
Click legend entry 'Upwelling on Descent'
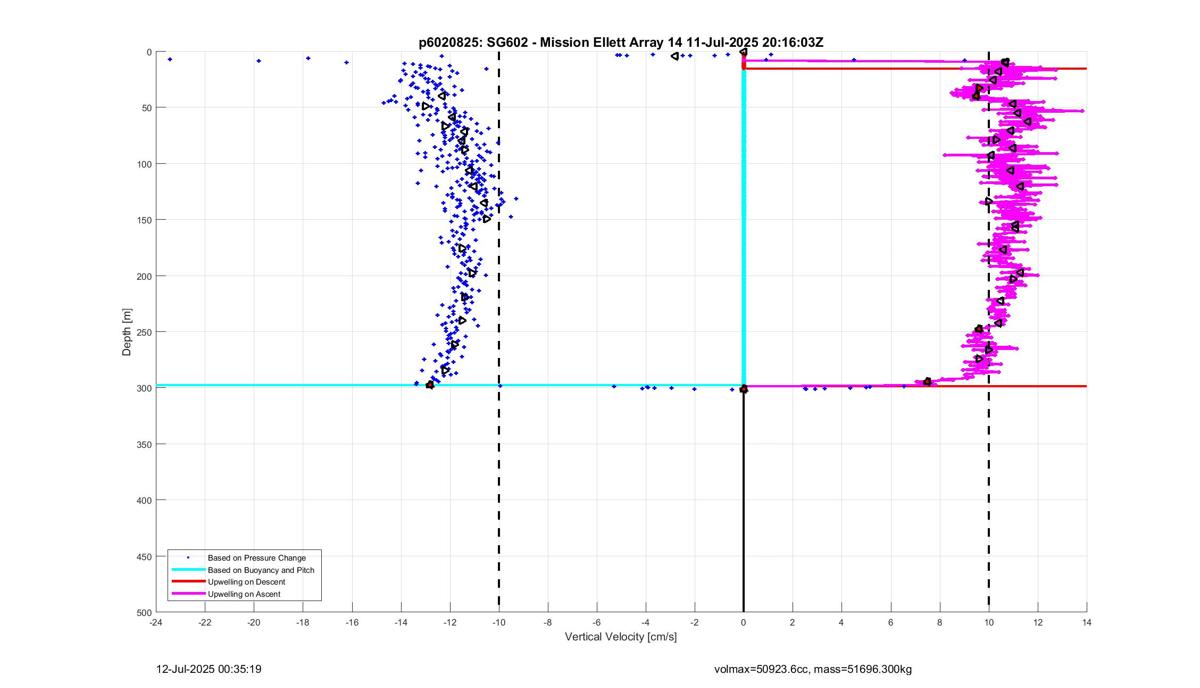point(248,581)
